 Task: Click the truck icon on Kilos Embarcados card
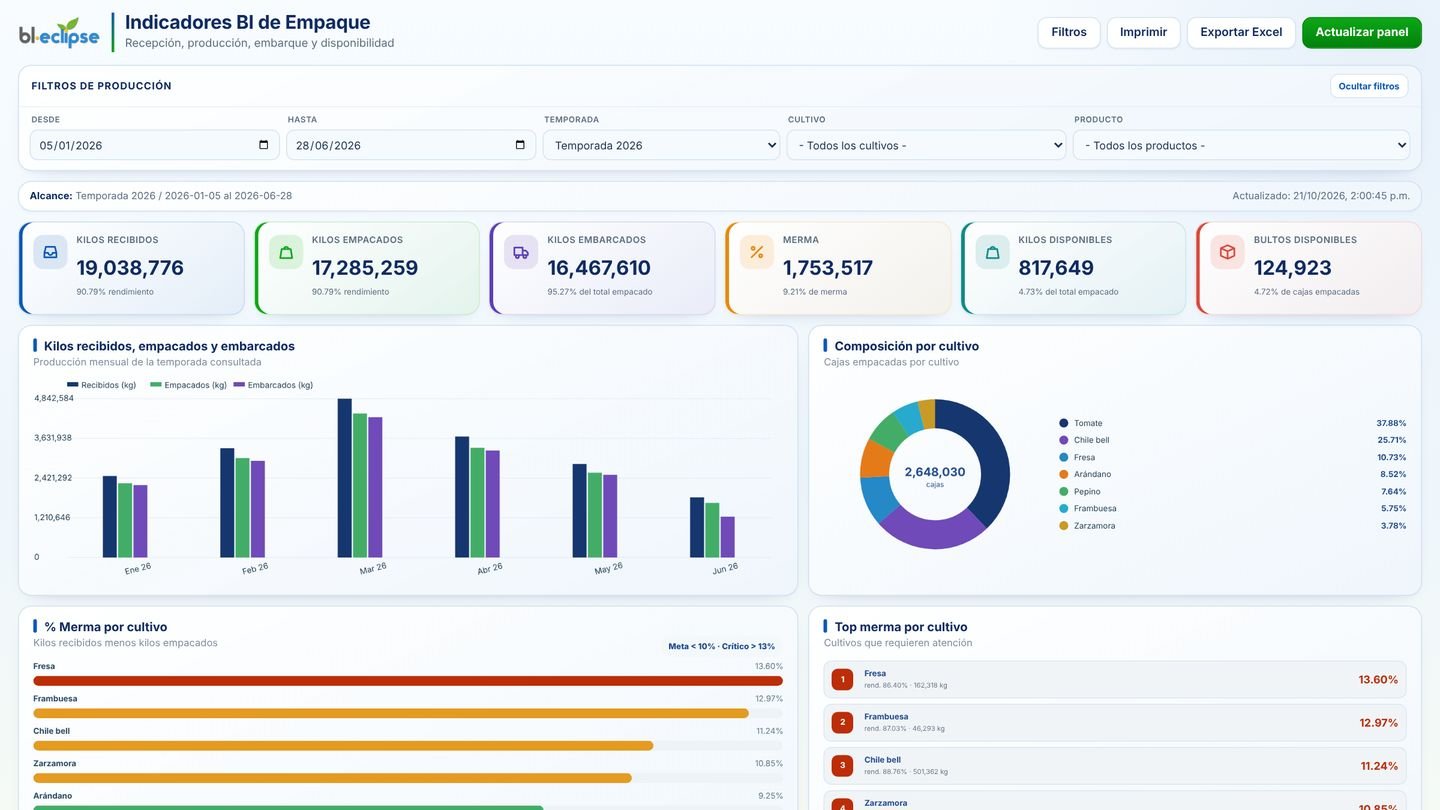(521, 252)
